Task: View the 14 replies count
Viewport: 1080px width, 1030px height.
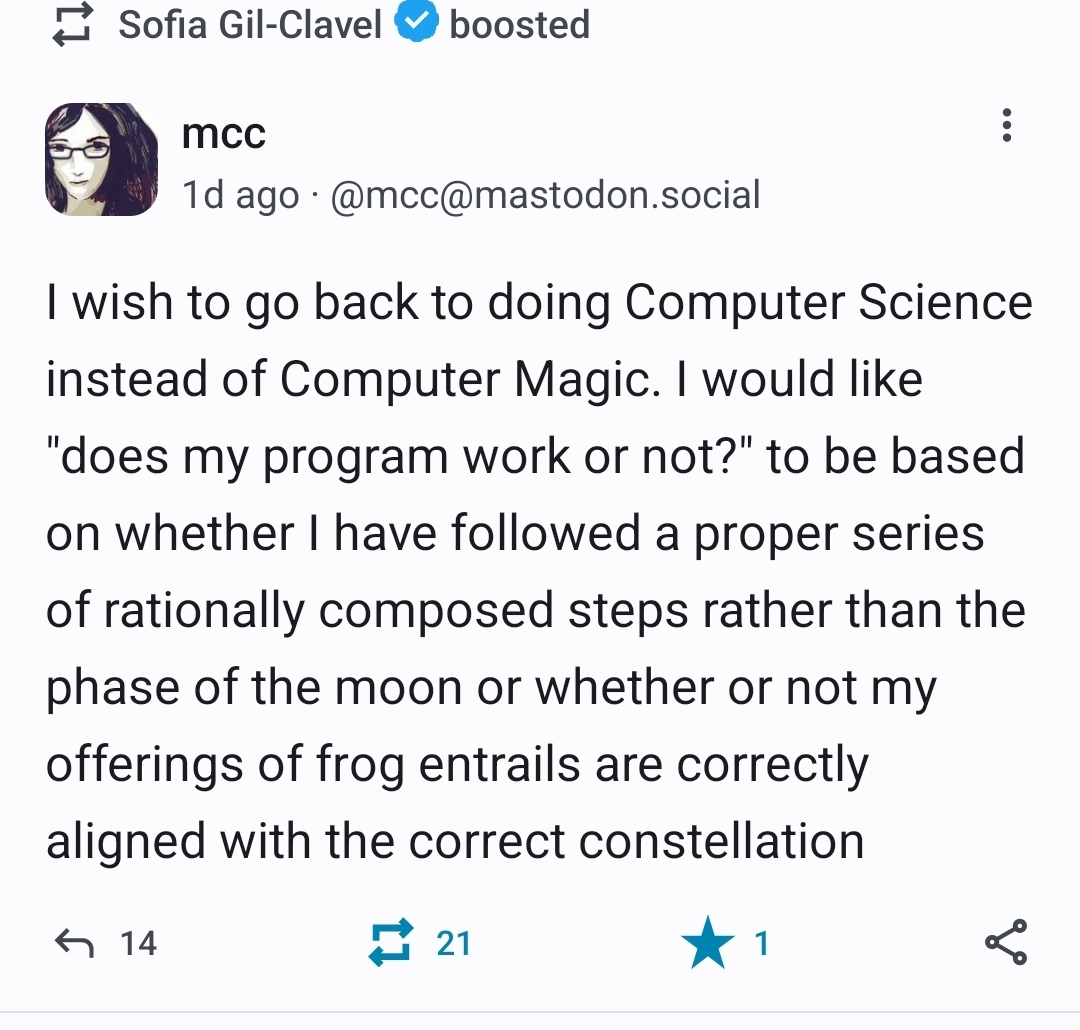Action: pyautogui.click(x=138, y=943)
